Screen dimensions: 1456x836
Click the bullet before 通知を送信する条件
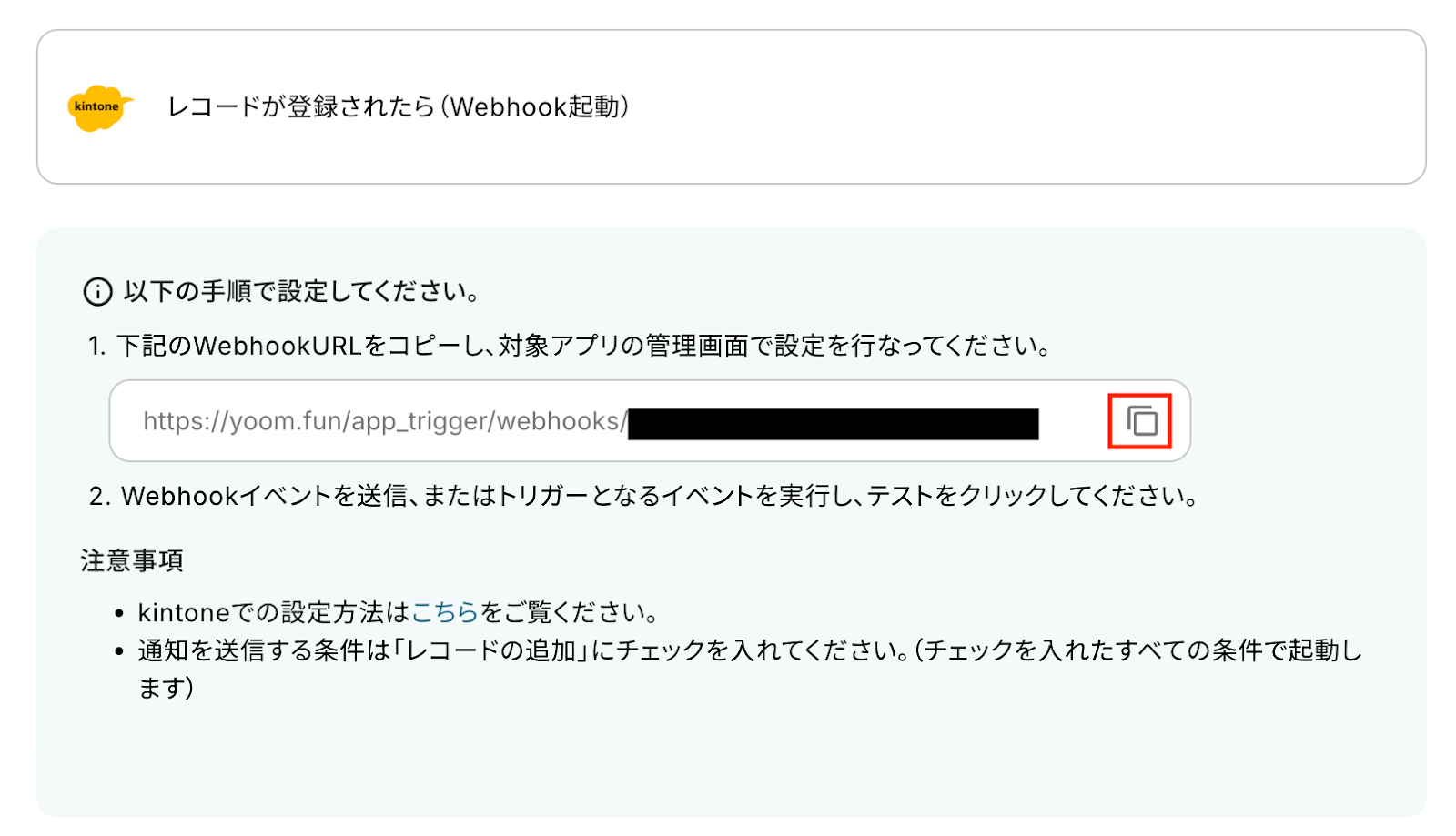click(119, 651)
